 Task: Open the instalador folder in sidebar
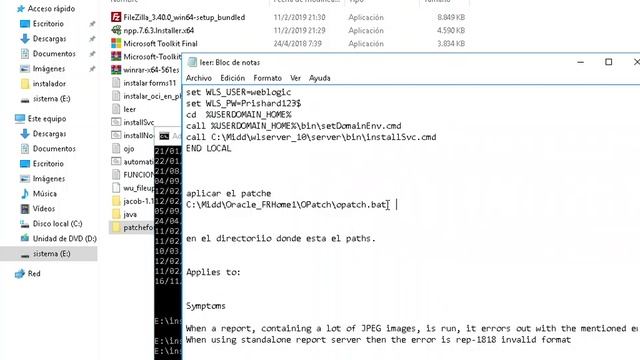click(x=49, y=84)
